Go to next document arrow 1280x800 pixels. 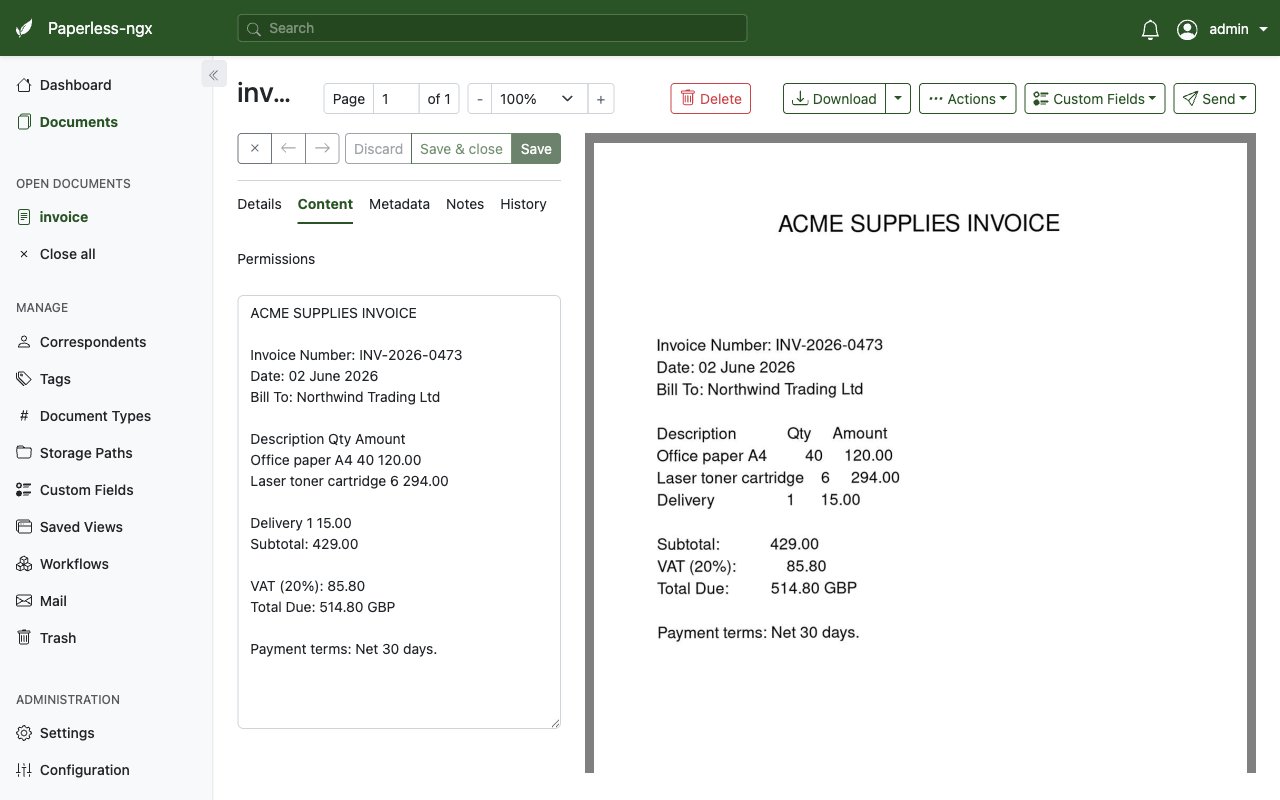click(x=322, y=149)
